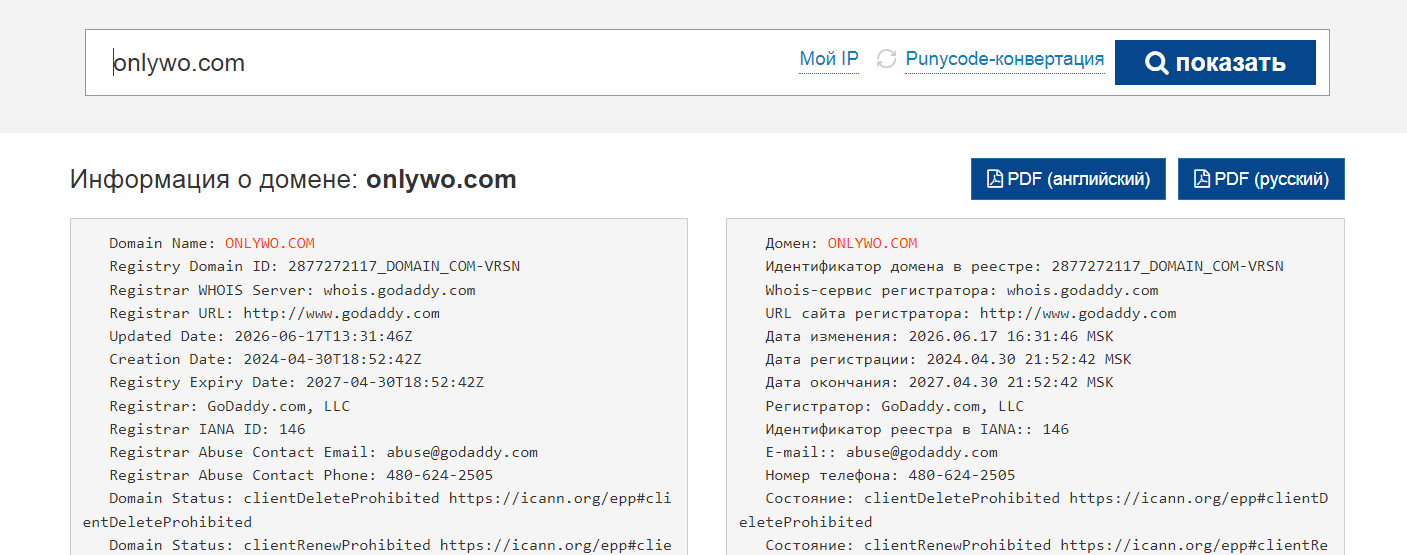Open the Punycode-конвертация link
Image resolution: width=1407 pixels, height=555 pixels.
(1005, 59)
